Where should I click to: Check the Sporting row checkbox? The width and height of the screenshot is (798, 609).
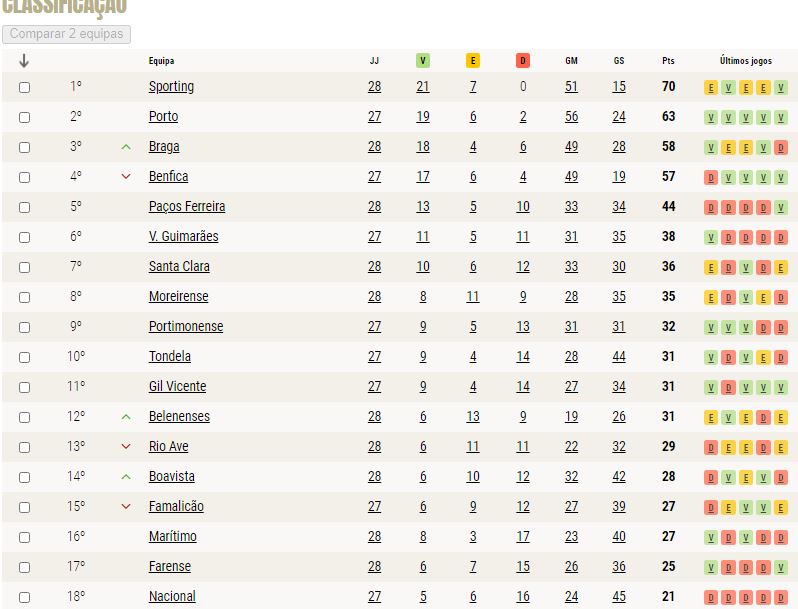coord(24,88)
